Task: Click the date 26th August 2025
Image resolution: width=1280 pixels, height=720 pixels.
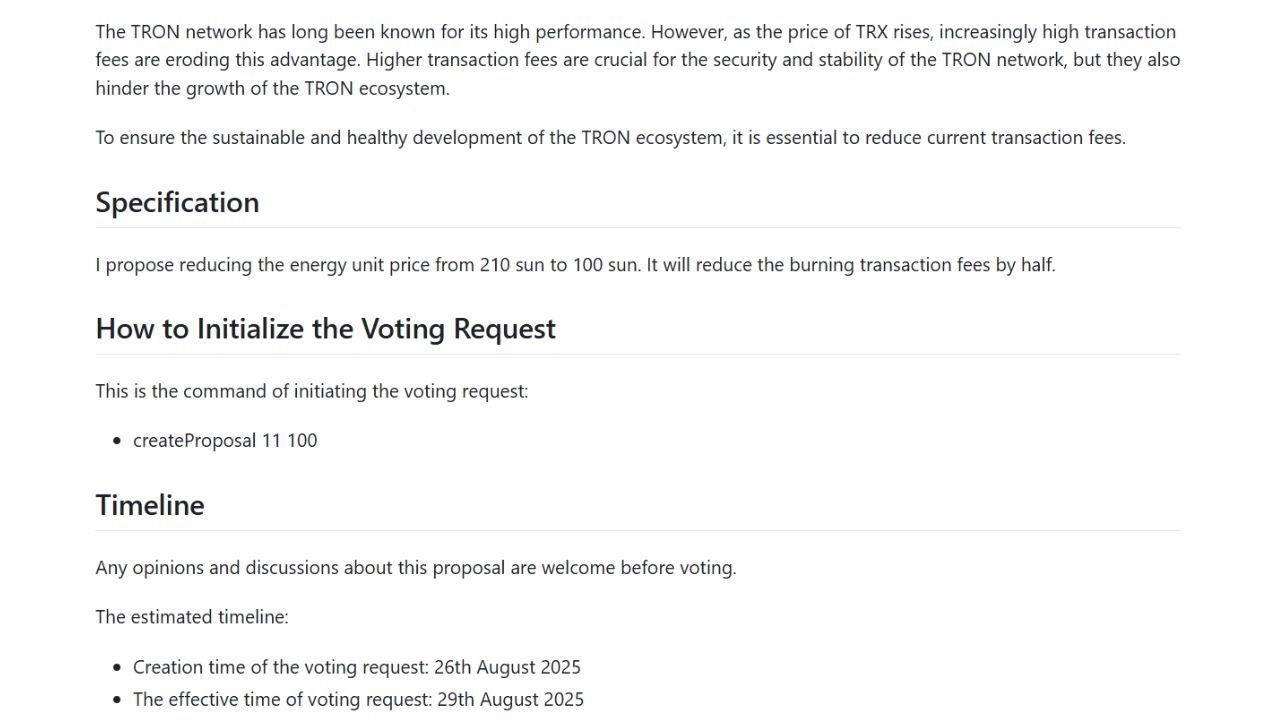Action: (x=507, y=667)
